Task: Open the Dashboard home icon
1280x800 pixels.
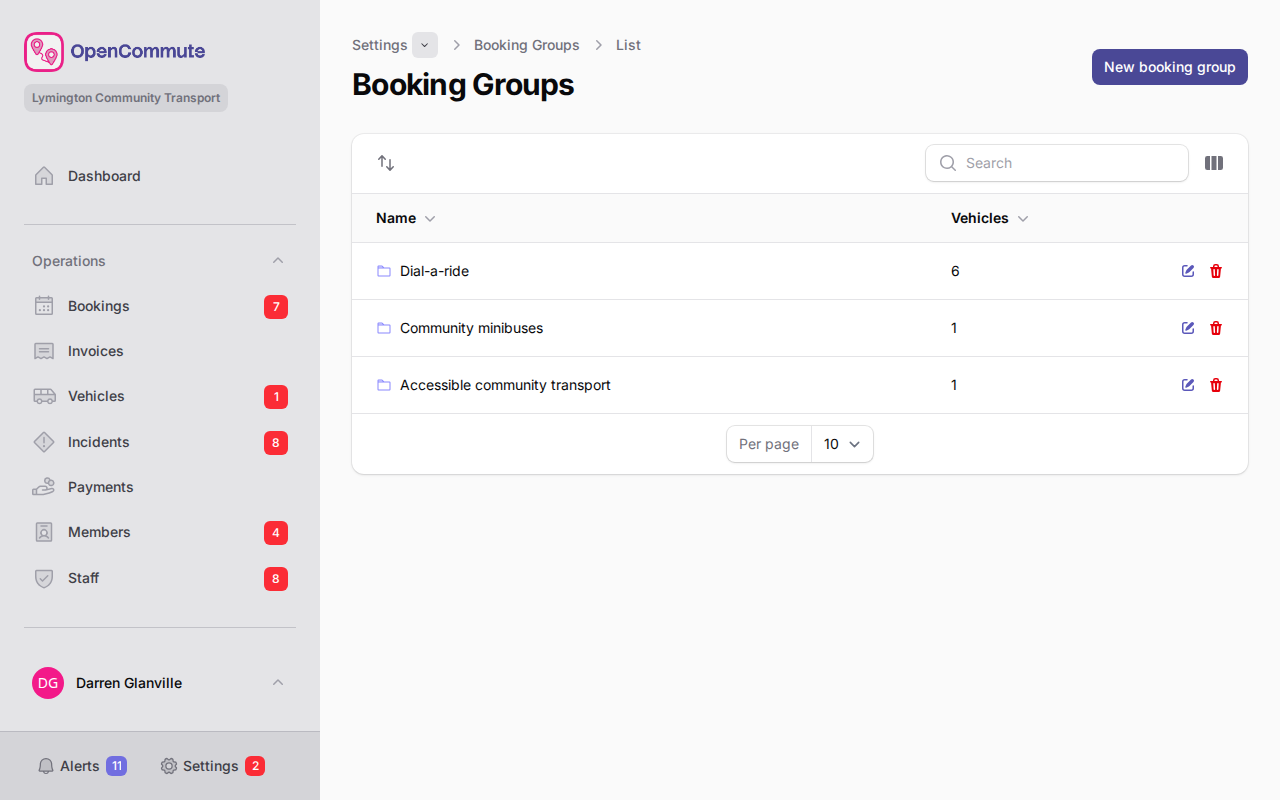Action: (x=44, y=176)
